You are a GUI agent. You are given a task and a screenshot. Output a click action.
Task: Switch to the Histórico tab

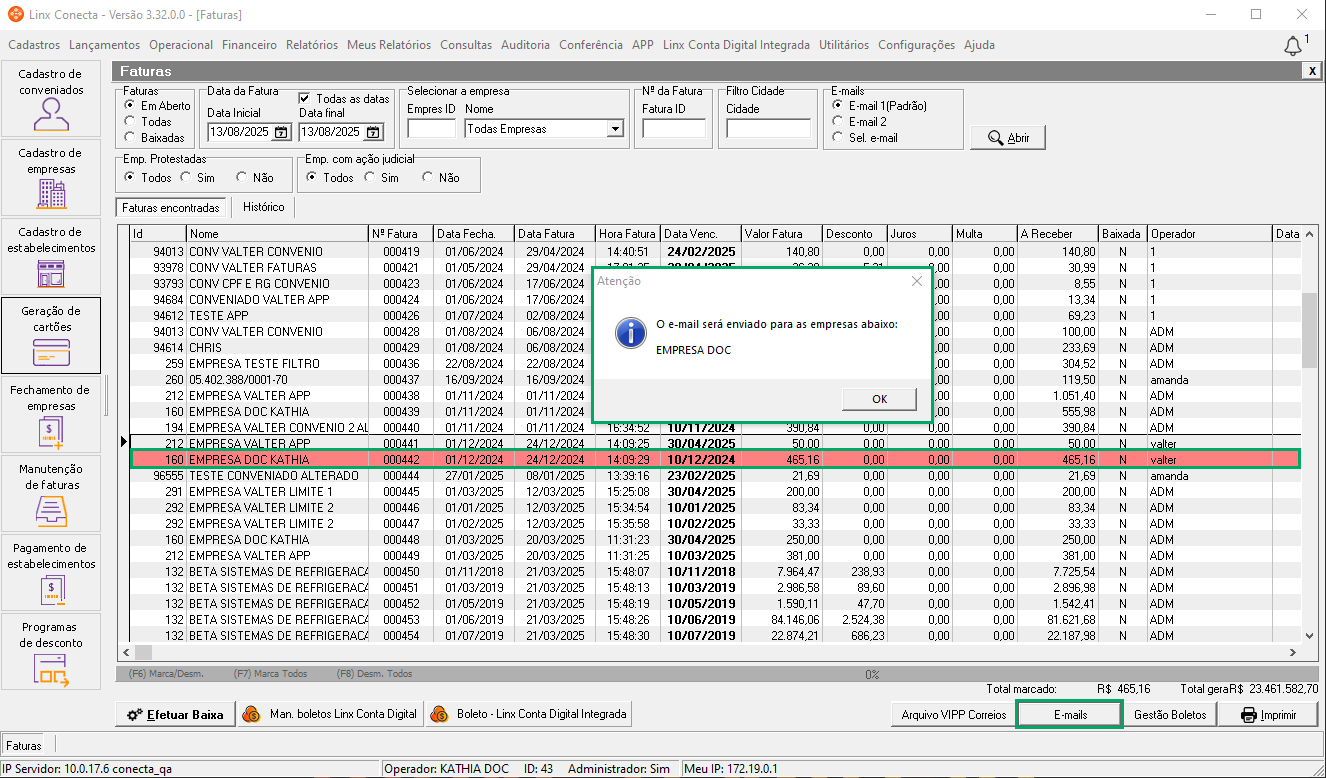263,207
